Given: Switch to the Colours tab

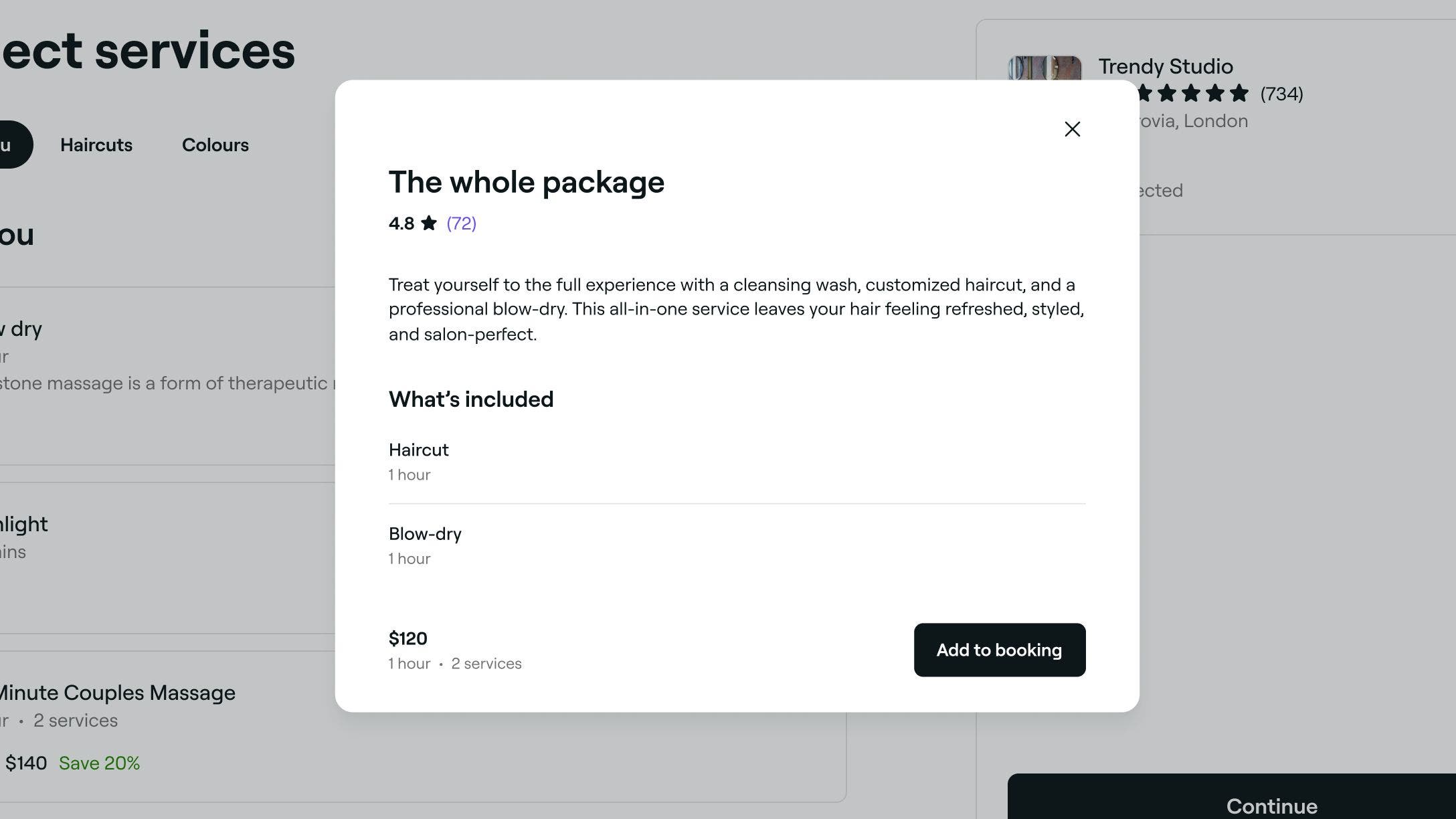Looking at the screenshot, I should (x=215, y=145).
